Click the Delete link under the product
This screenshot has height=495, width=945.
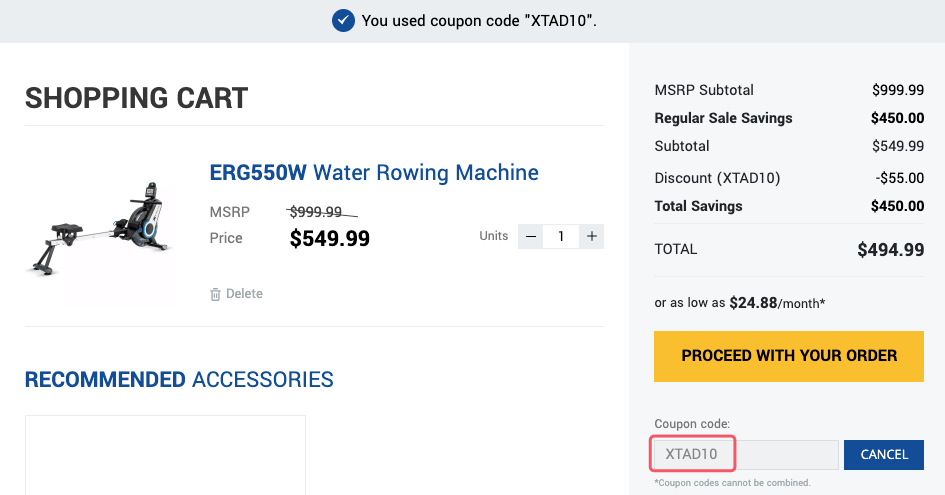click(244, 294)
